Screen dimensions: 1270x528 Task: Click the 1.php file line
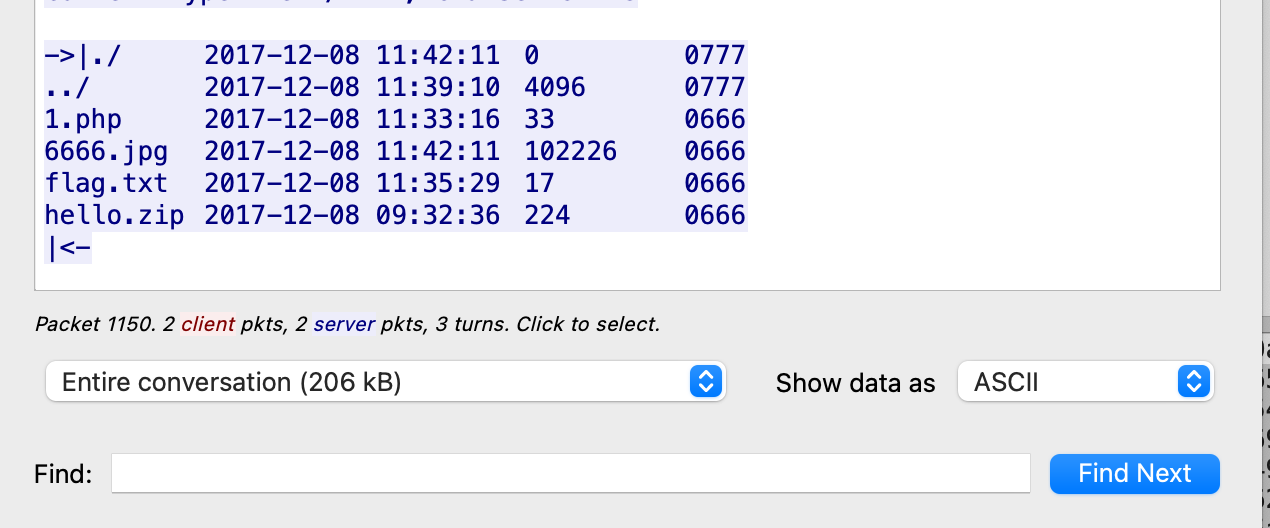(x=84, y=120)
